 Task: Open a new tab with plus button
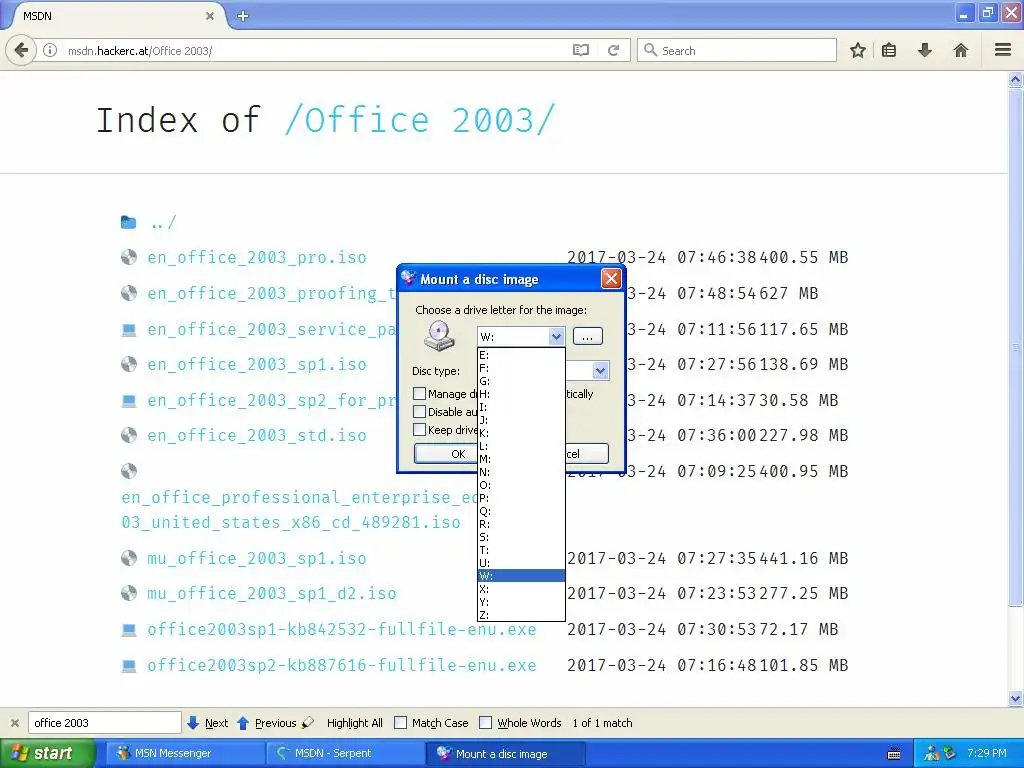[x=243, y=16]
